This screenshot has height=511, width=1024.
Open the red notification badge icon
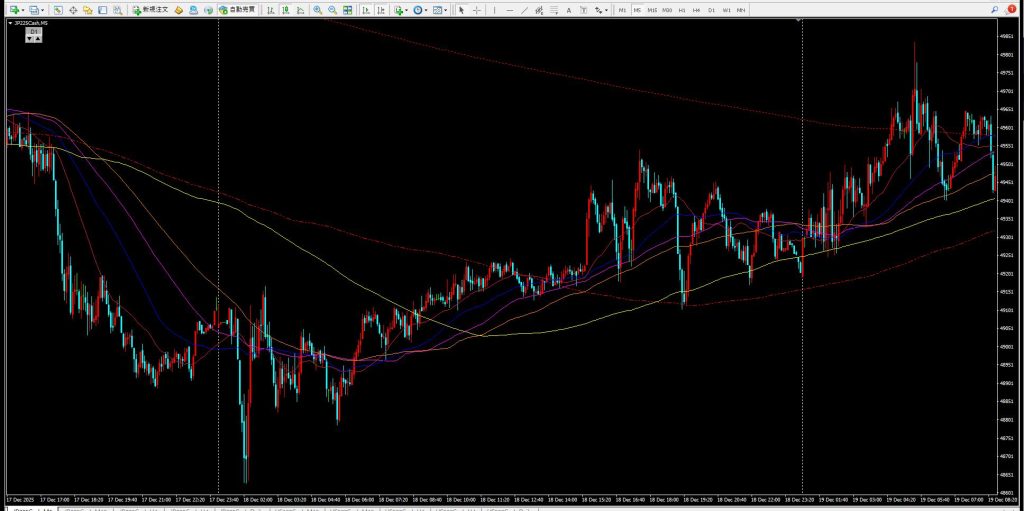(1010, 10)
